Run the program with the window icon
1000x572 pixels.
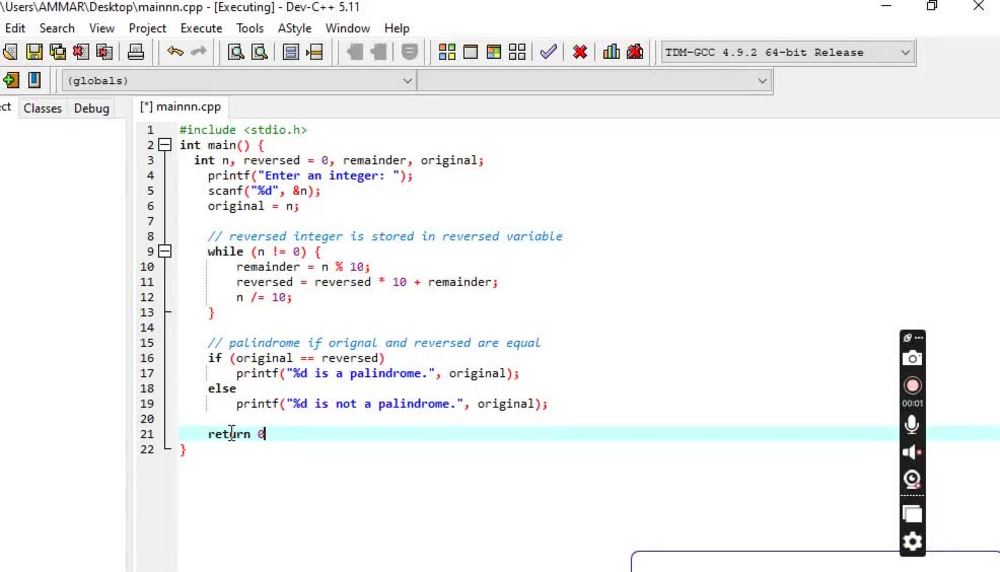pyautogui.click(x=471, y=52)
